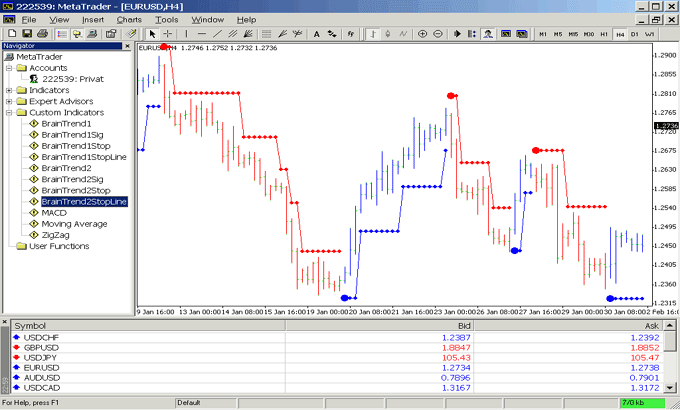Image resolution: width=680 pixels, height=410 pixels.
Task: Close the Navigator panel
Action: click(129, 45)
